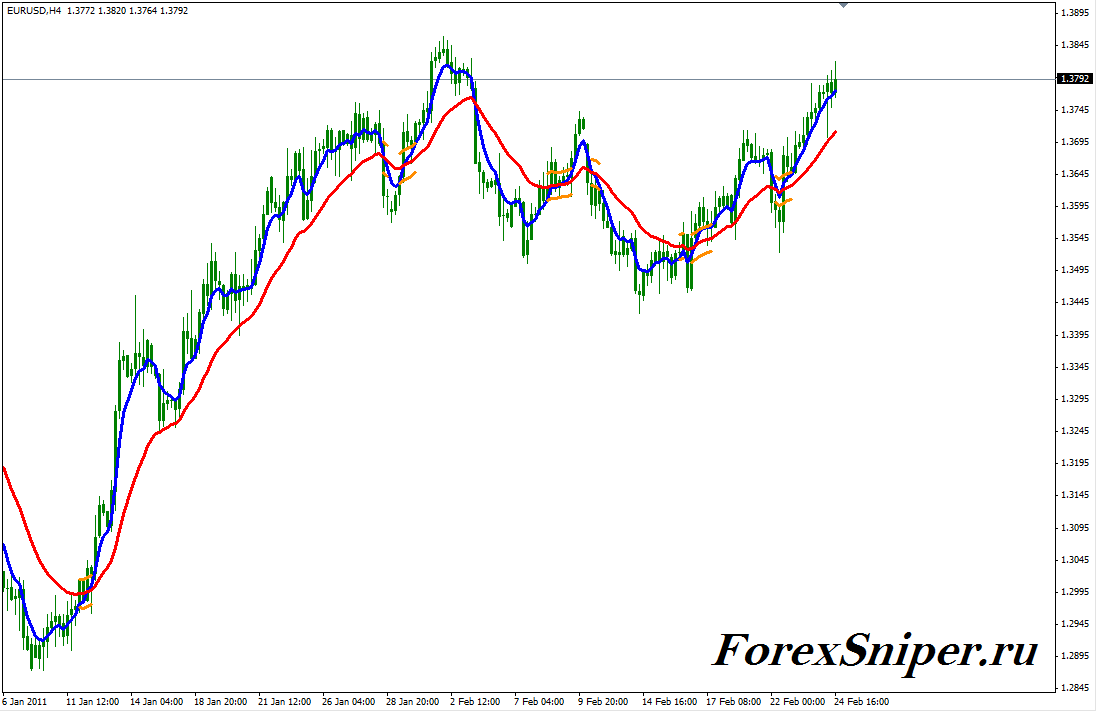Click the 14 Feb 16:00 time label
The width and height of the screenshot is (1097, 712).
(670, 702)
